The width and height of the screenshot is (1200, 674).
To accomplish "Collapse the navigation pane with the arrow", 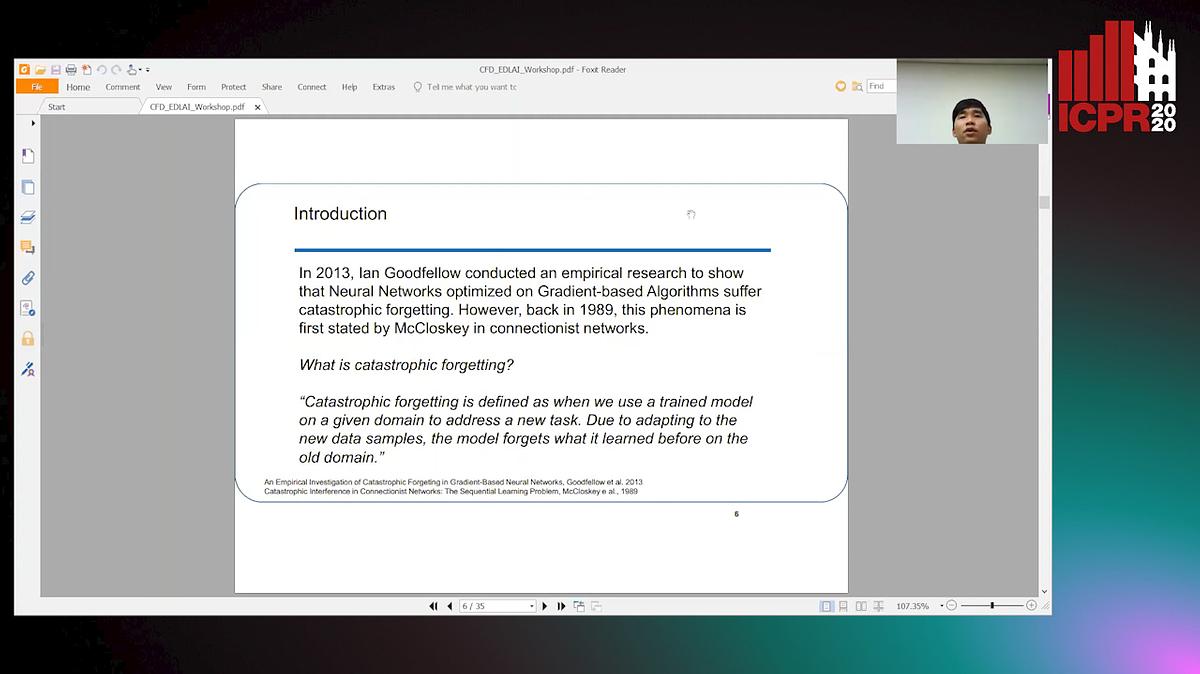I will (31, 122).
